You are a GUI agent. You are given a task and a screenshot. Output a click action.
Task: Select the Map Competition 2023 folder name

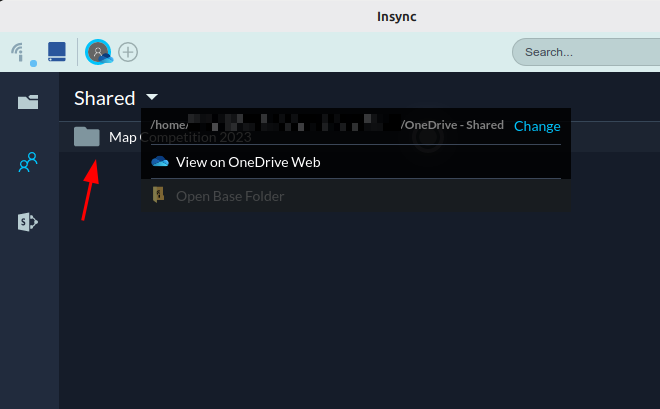(124, 137)
